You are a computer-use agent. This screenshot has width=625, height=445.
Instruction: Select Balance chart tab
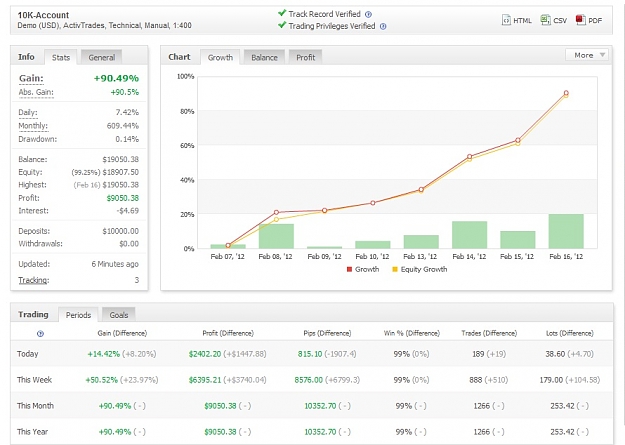tap(264, 57)
